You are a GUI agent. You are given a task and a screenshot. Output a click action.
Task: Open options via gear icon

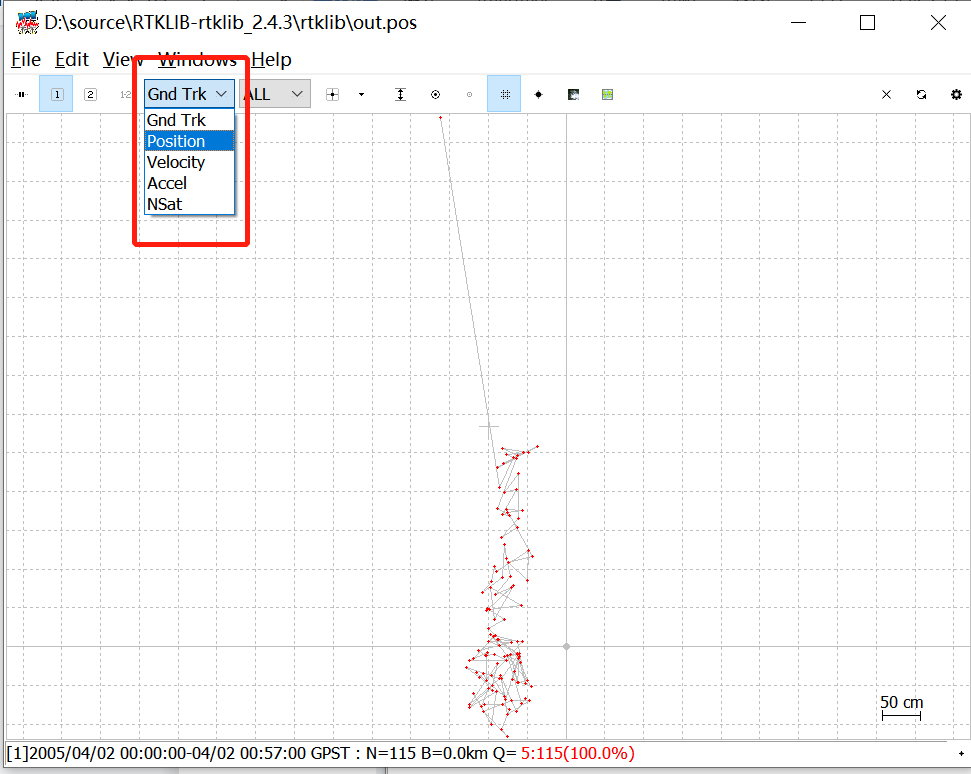pos(956,95)
